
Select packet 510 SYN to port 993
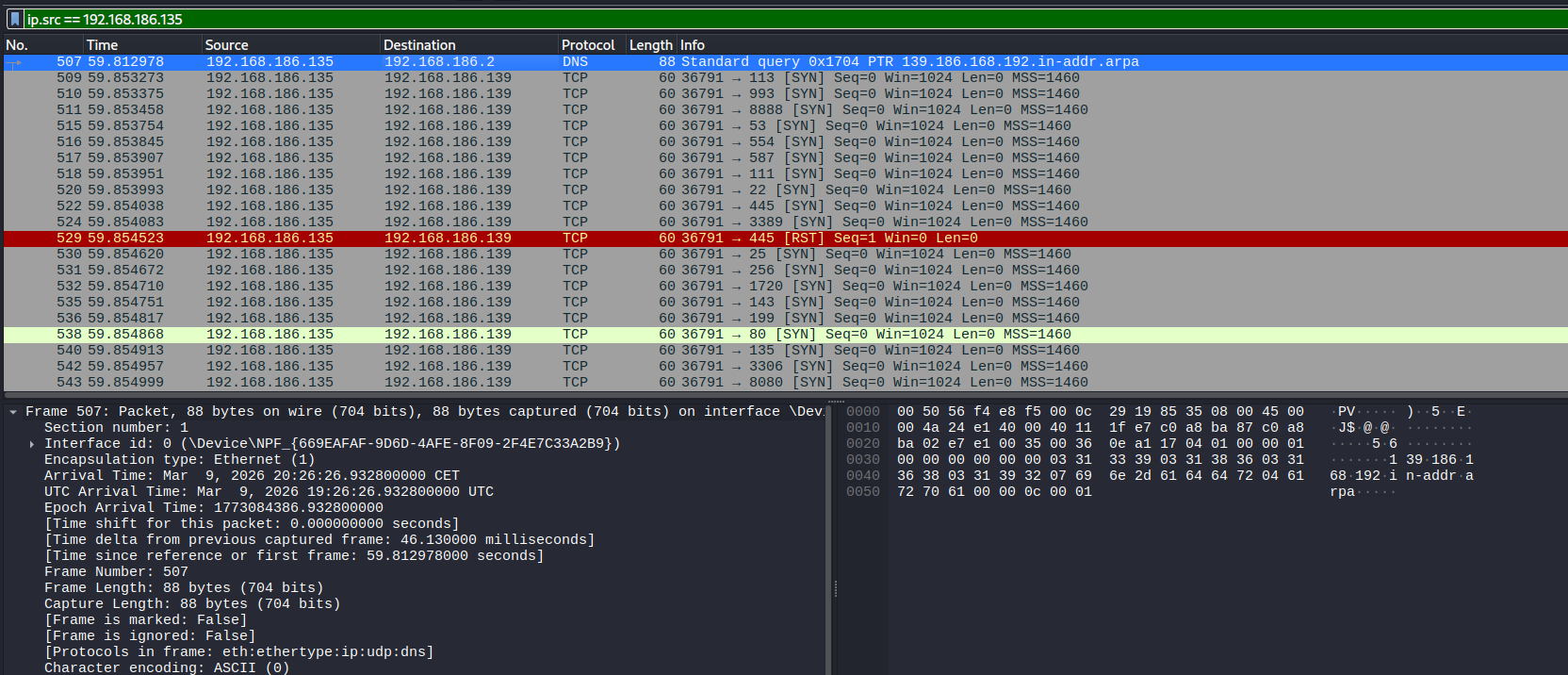point(786,93)
